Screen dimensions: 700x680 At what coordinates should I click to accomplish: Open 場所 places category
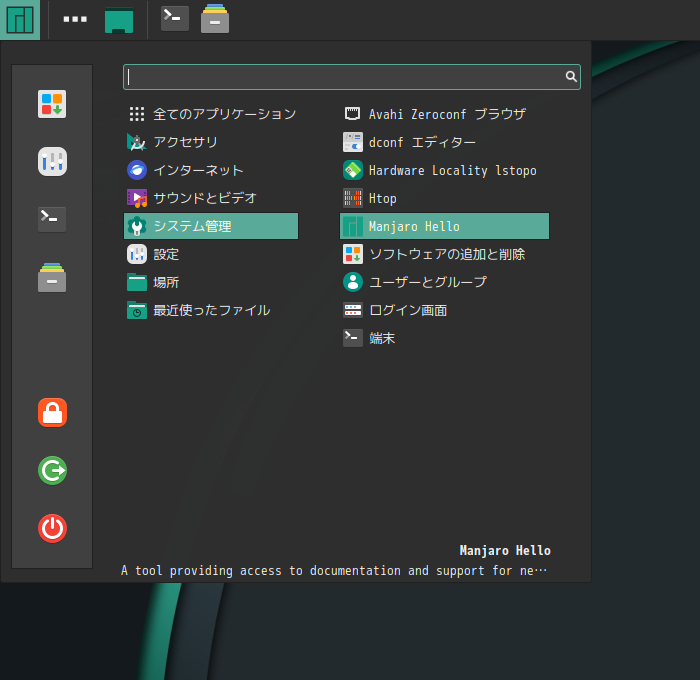pos(211,282)
